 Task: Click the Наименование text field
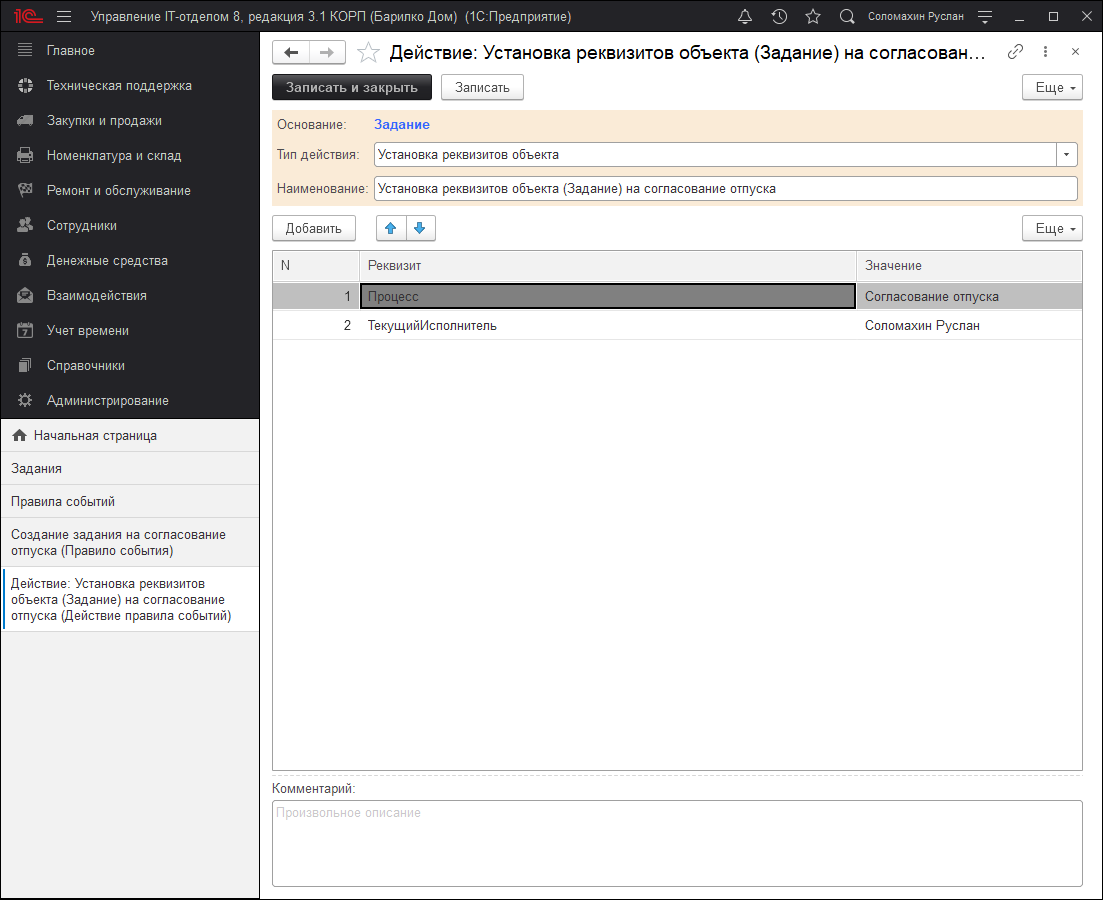pos(725,189)
